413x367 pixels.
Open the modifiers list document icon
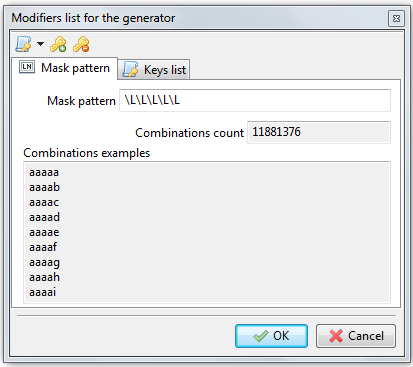point(23,44)
